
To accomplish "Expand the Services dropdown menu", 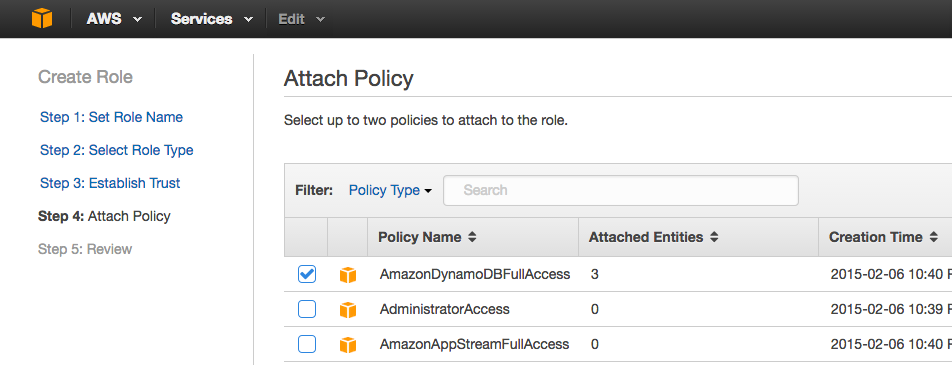I will (x=211, y=19).
